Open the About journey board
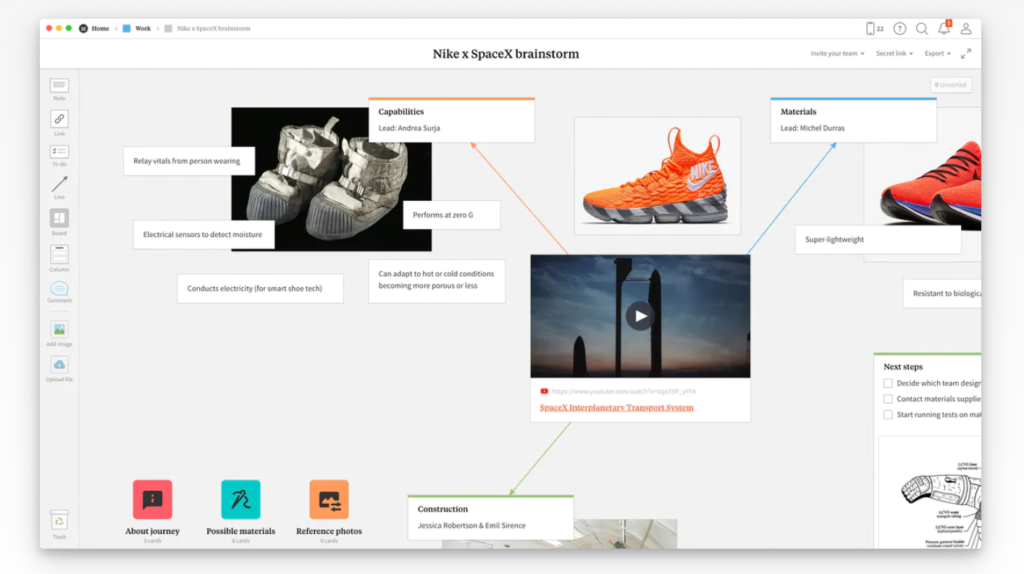 click(x=152, y=500)
